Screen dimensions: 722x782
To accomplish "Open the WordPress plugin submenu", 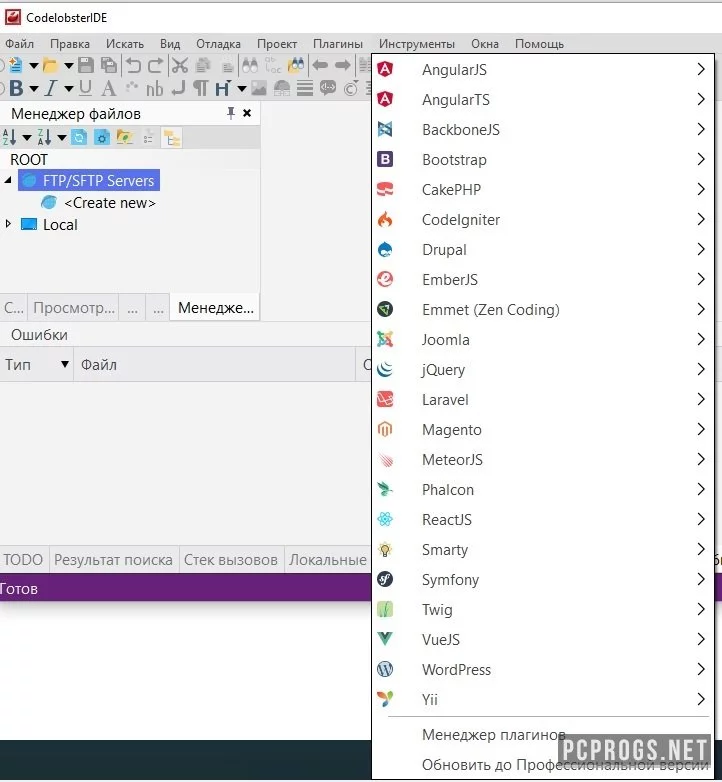I will pyautogui.click(x=542, y=669).
